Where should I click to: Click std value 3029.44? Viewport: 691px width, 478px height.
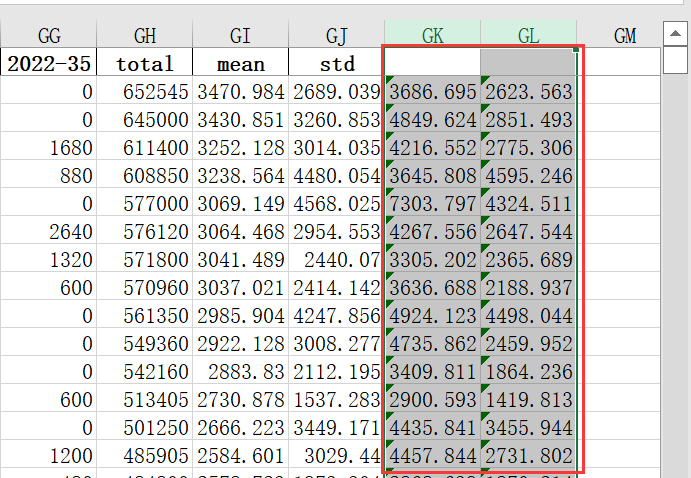pos(337,453)
